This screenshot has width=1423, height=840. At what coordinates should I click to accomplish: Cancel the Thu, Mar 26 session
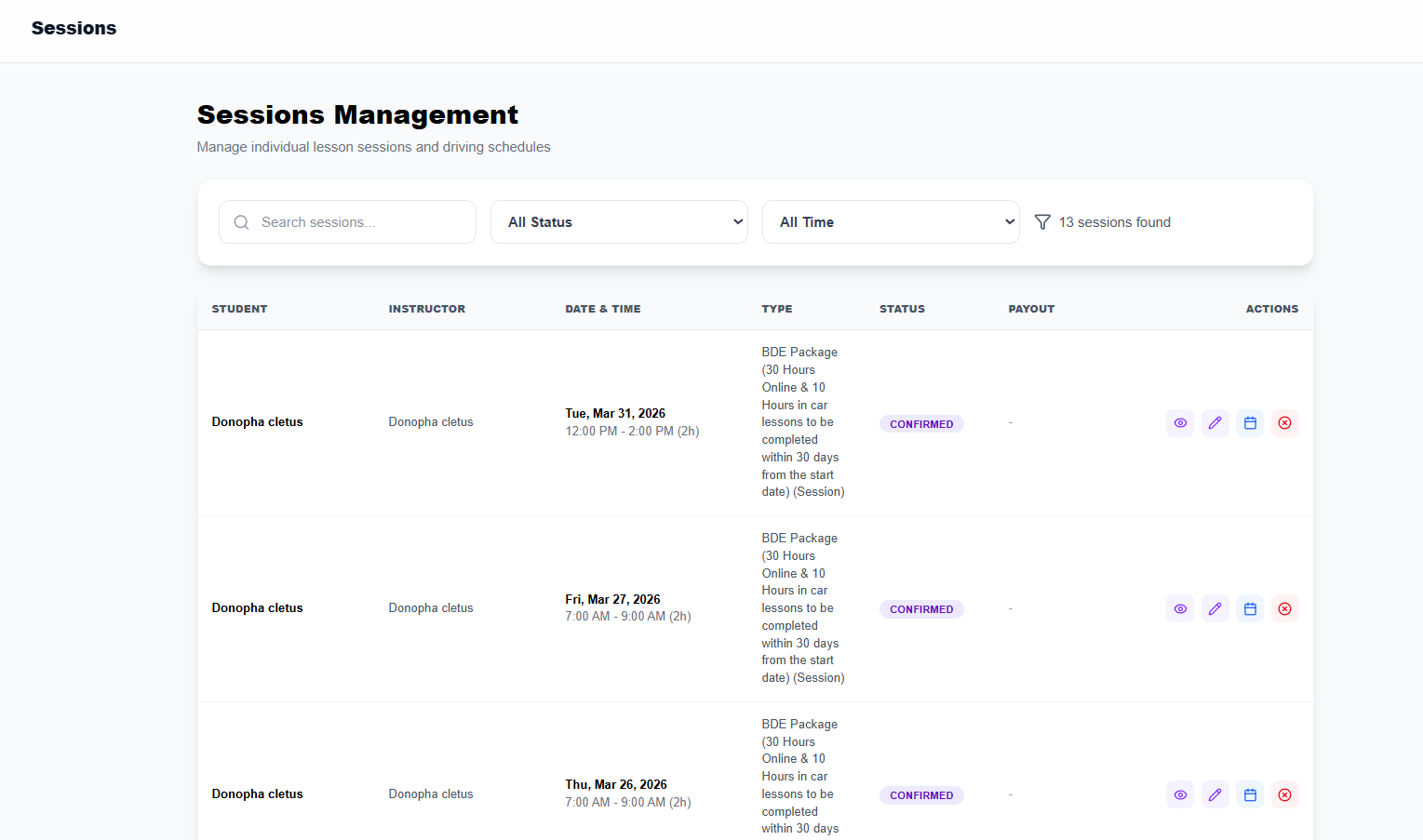1284,795
